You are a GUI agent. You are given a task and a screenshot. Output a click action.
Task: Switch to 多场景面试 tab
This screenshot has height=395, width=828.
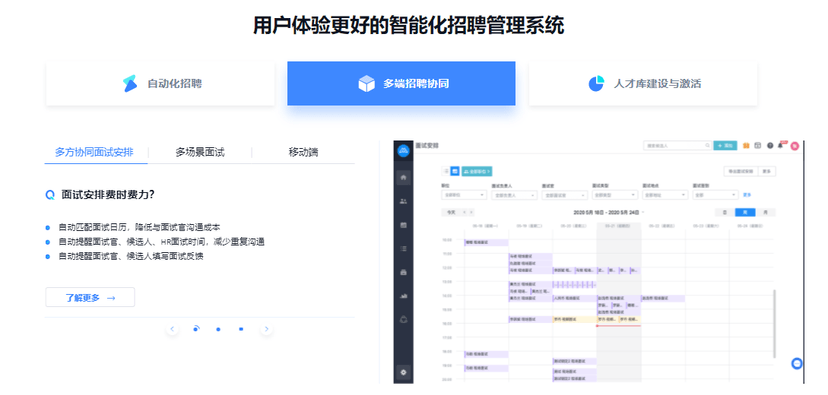[x=200, y=152]
